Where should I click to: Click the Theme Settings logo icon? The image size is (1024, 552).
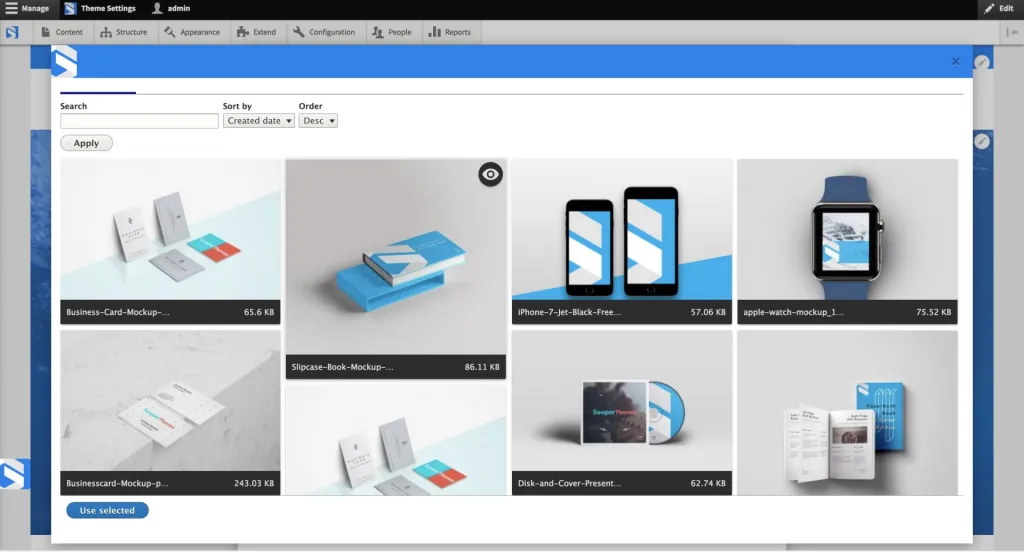(x=70, y=9)
